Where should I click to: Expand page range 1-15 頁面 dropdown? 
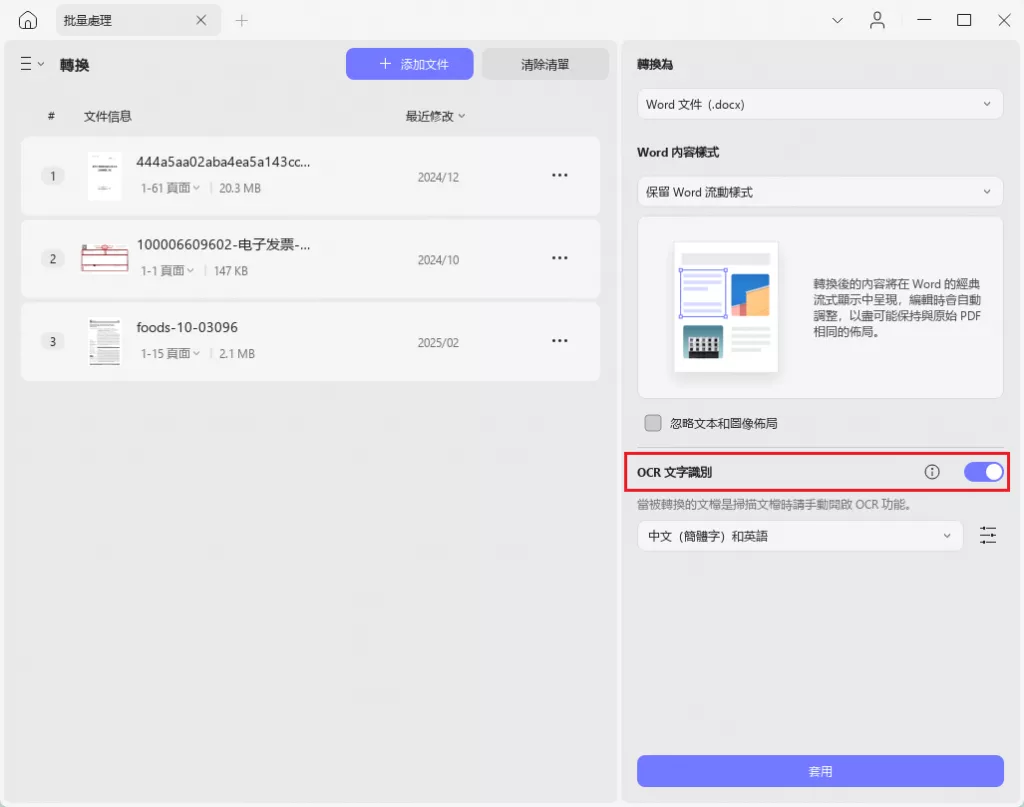[170, 353]
